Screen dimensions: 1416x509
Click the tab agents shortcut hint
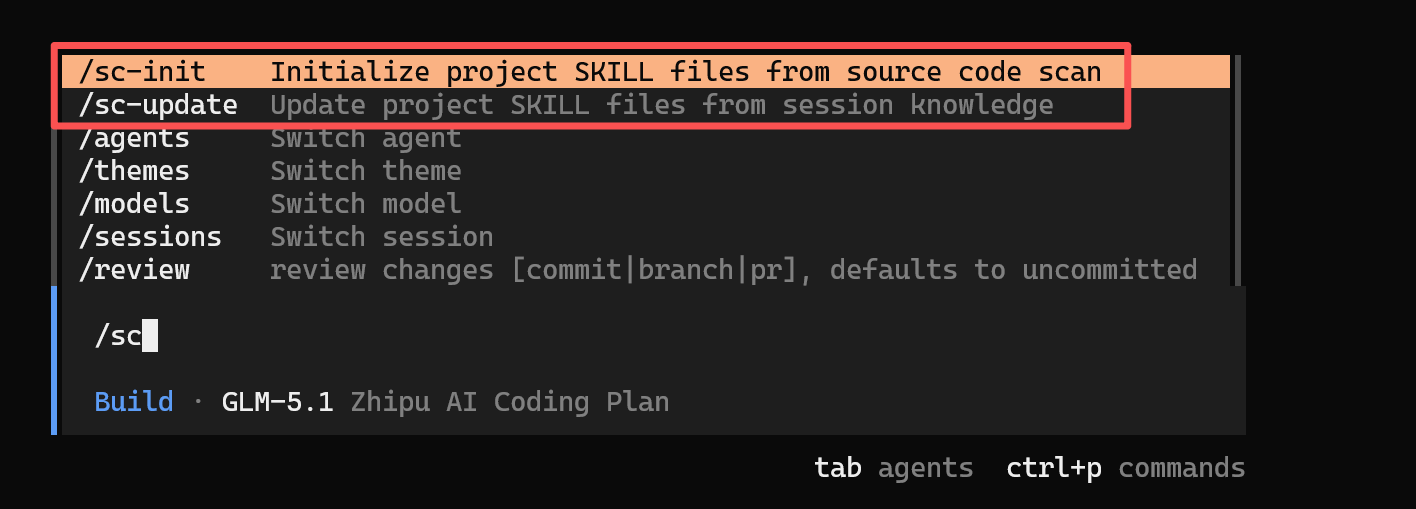[x=893, y=468]
